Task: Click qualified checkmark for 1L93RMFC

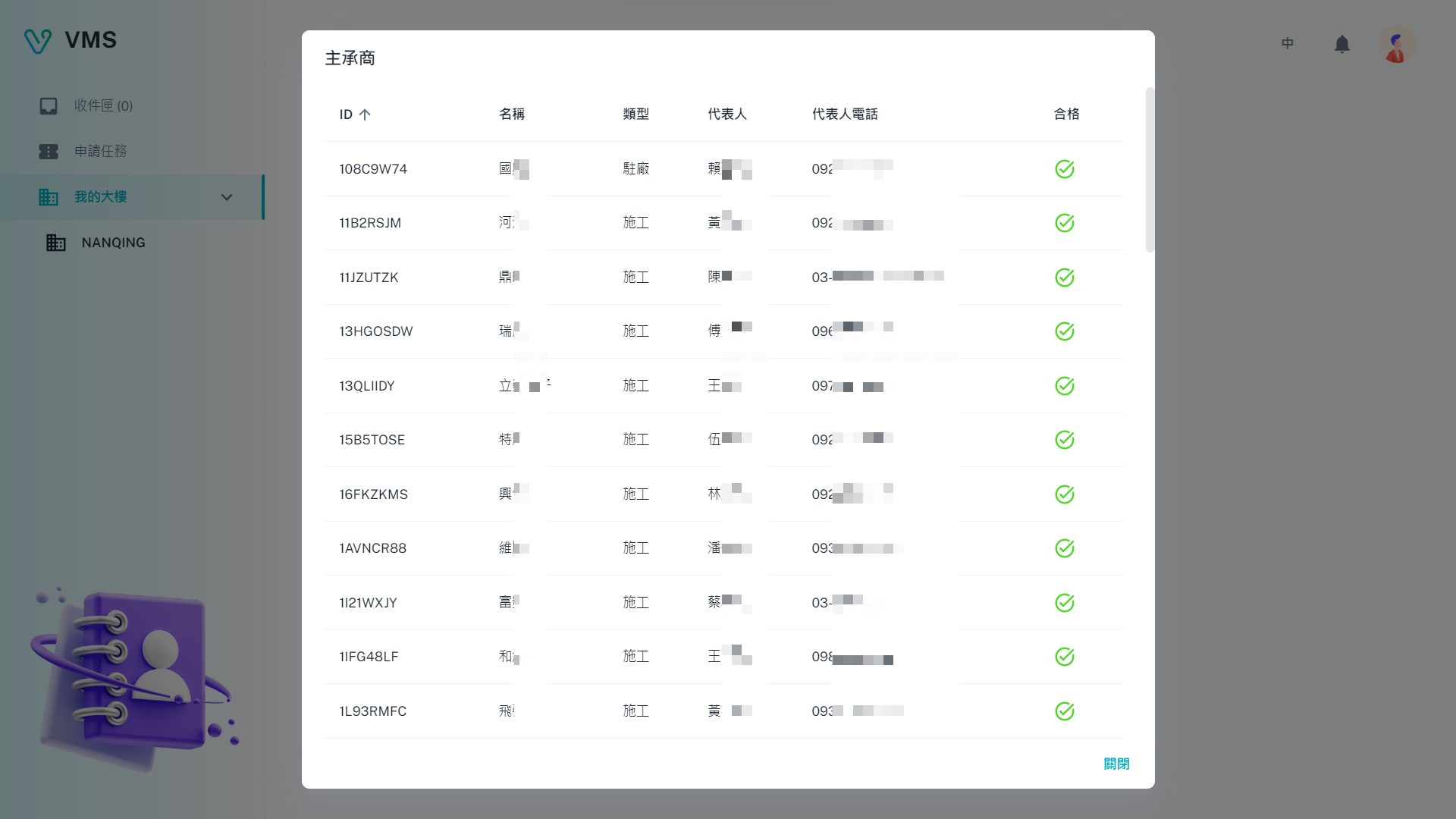Action: pyautogui.click(x=1064, y=711)
